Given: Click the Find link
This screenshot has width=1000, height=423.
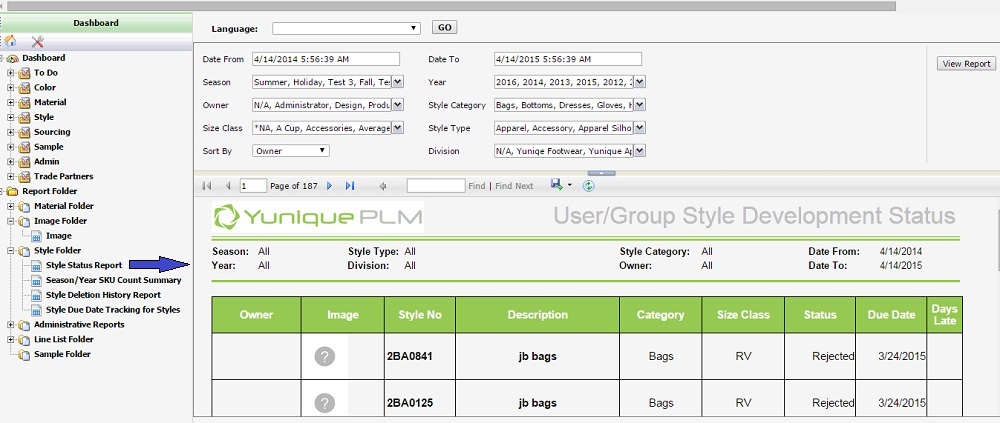Looking at the screenshot, I should point(476,186).
